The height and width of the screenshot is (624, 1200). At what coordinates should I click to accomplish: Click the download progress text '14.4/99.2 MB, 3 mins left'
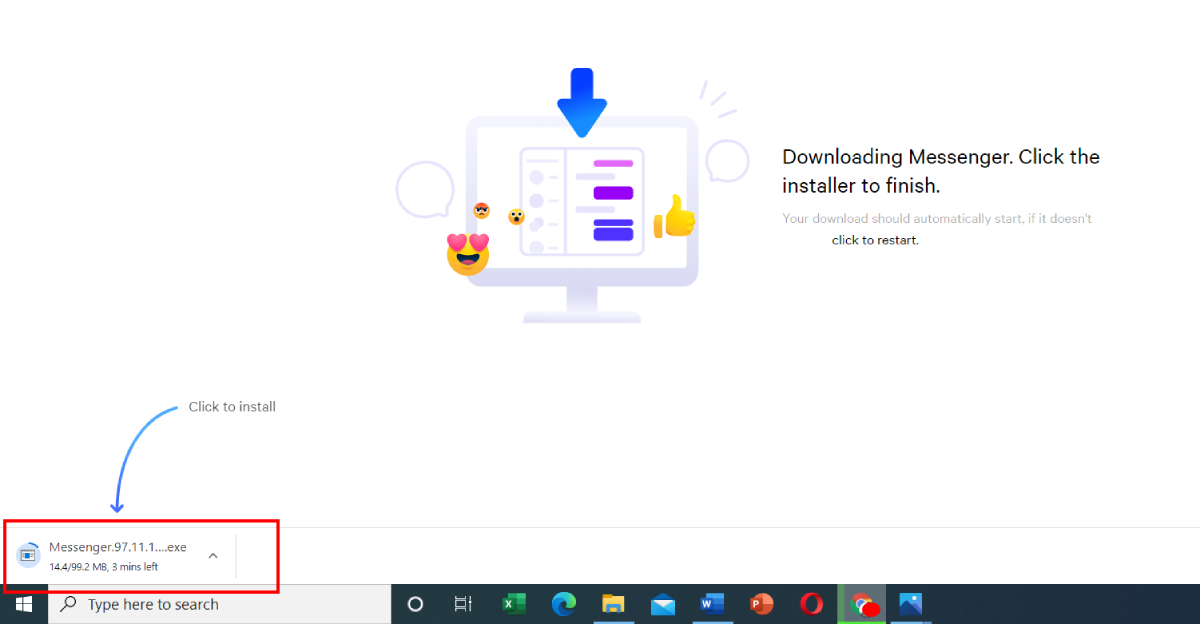(104, 567)
